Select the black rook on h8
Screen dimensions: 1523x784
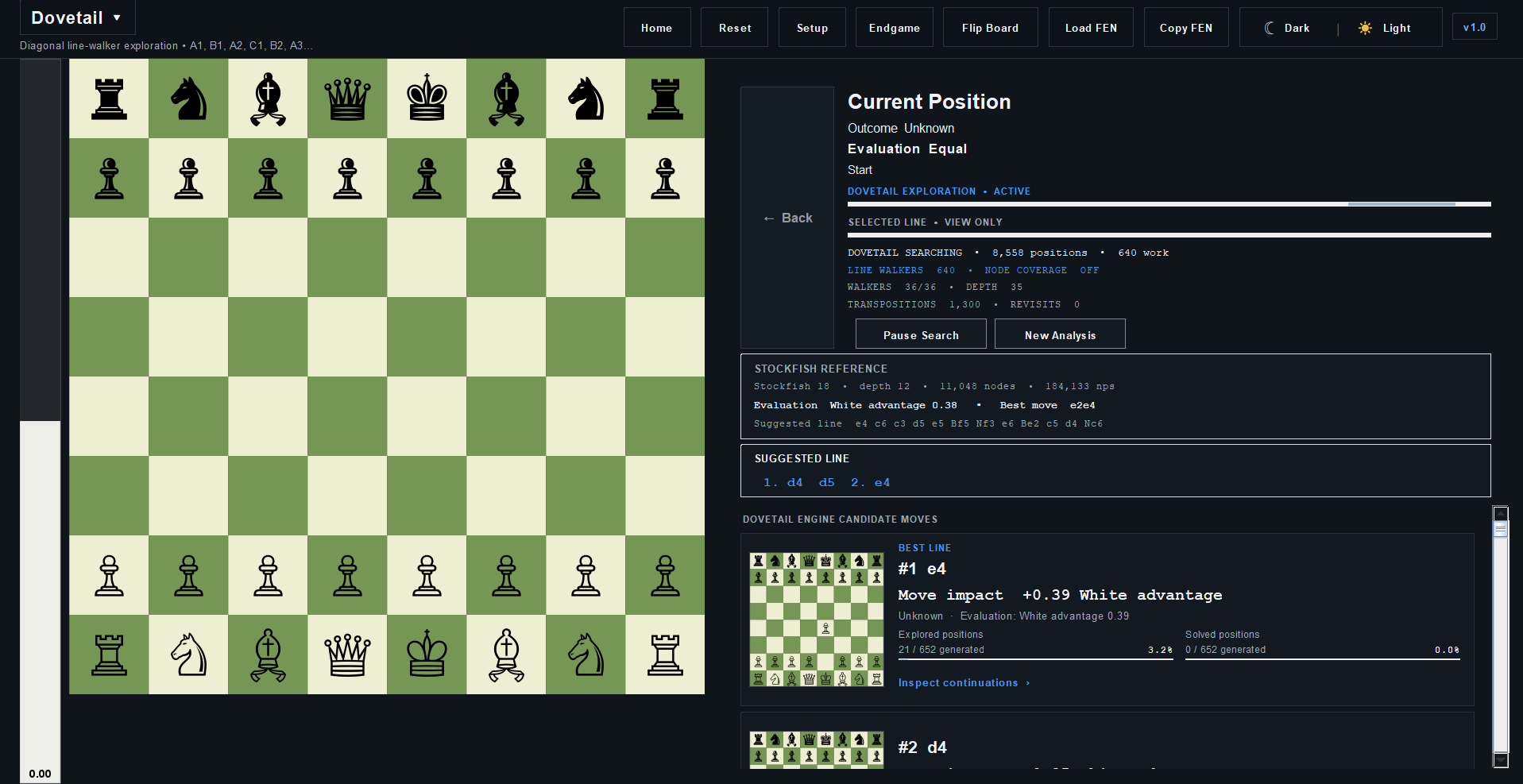pos(665,98)
